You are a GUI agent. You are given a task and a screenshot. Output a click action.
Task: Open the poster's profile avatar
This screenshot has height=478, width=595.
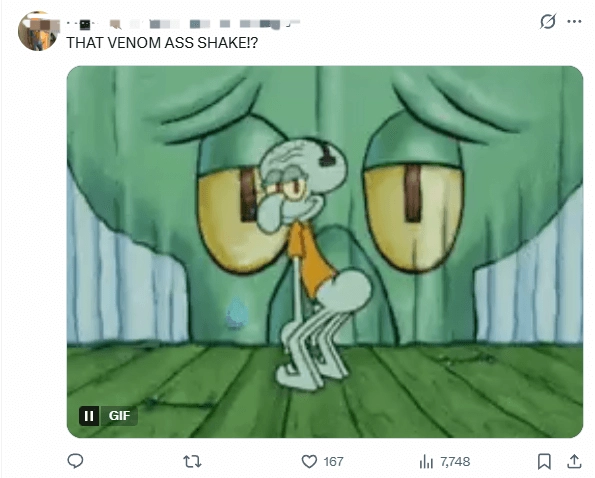click(37, 31)
